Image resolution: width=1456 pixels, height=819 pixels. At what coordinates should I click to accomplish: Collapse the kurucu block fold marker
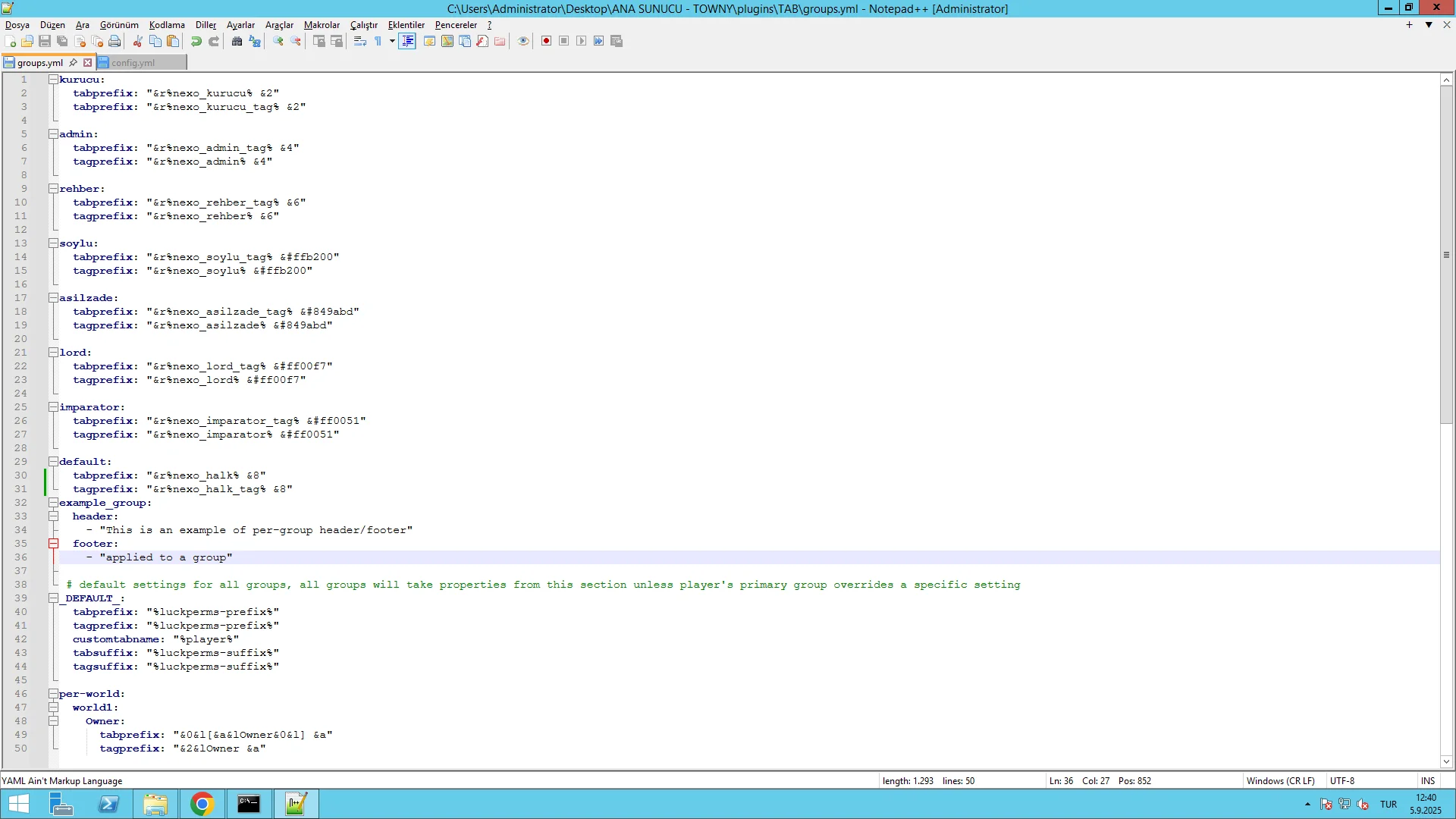54,80
